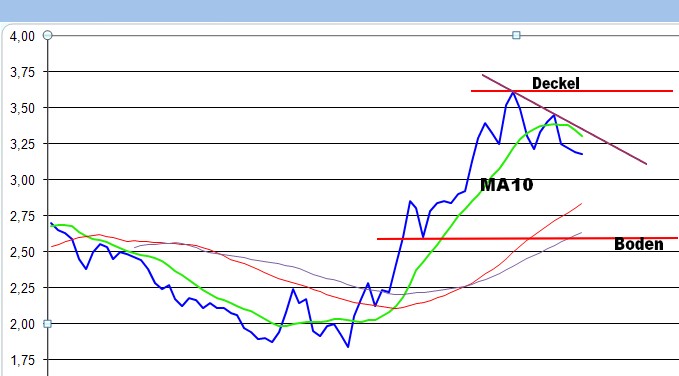Click the 'MA10' annotation label
The height and width of the screenshot is (376, 679).
507,185
